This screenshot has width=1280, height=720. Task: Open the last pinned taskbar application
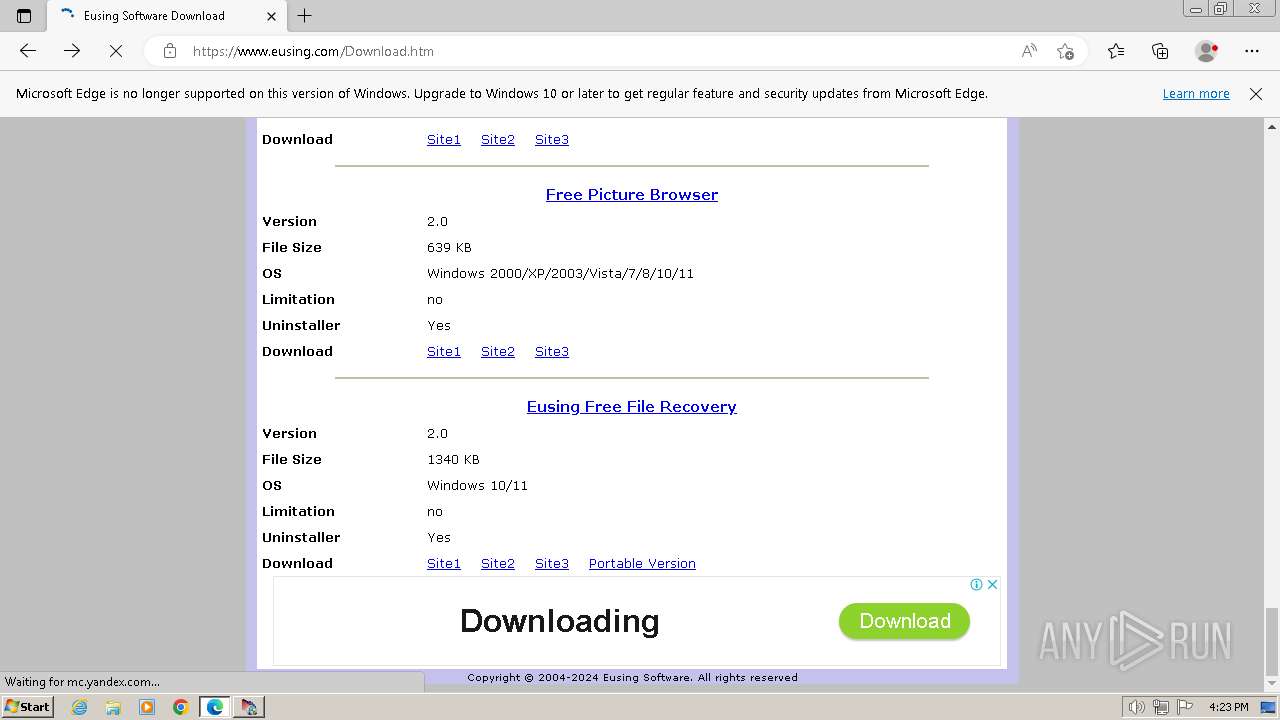tap(249, 707)
